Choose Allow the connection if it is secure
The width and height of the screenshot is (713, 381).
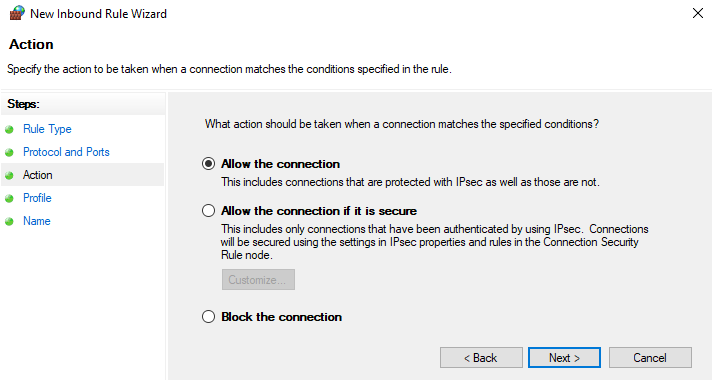208,211
